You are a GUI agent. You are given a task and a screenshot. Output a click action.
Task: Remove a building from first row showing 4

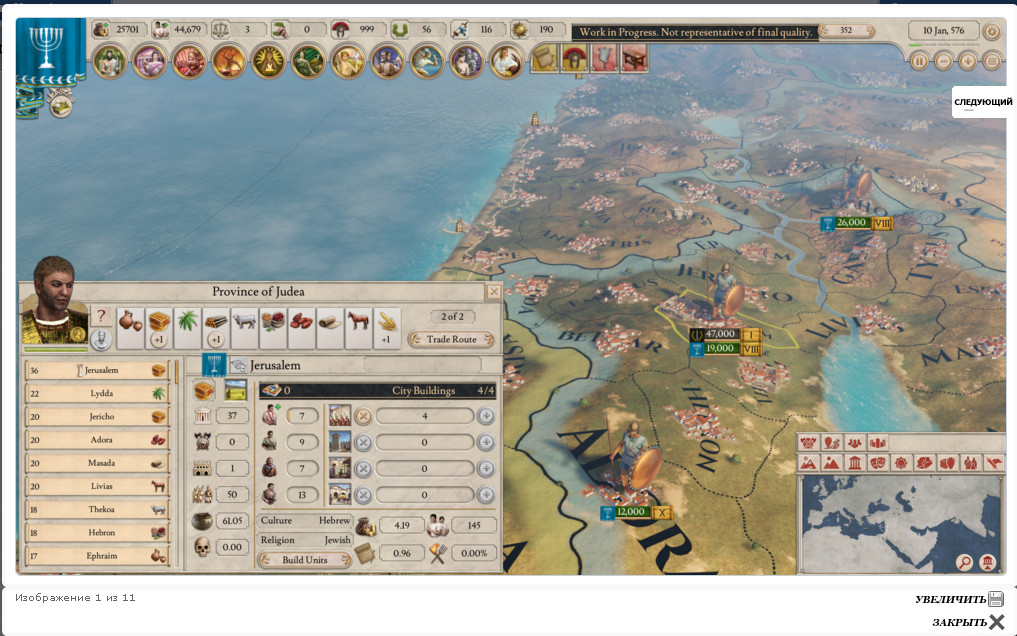(x=363, y=416)
